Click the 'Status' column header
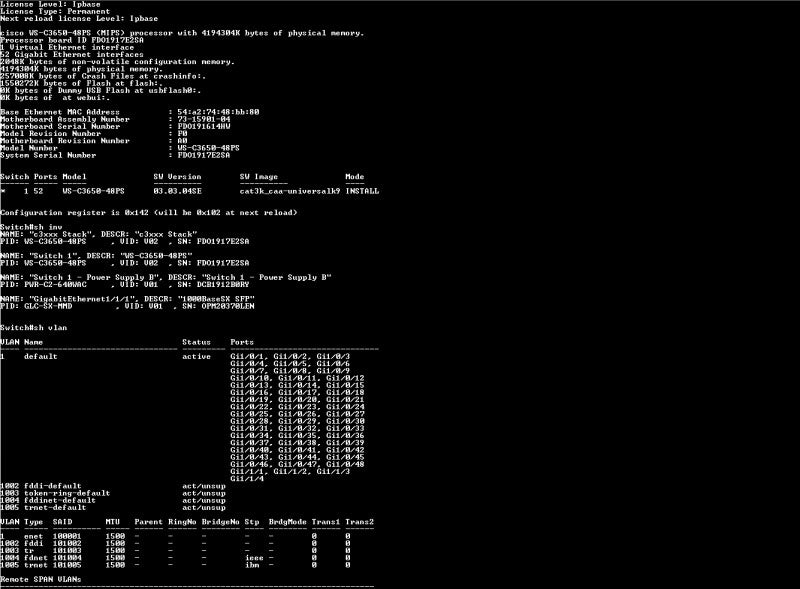Viewport: 800px width, 589px height. [x=196, y=342]
